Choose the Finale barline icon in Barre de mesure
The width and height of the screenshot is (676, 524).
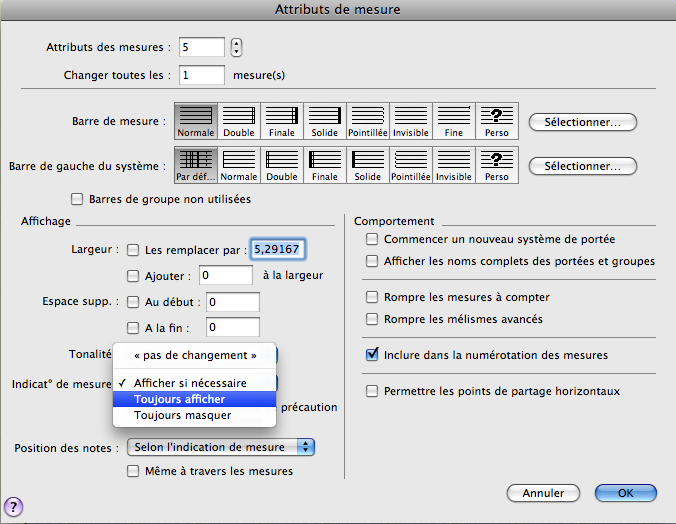281,120
